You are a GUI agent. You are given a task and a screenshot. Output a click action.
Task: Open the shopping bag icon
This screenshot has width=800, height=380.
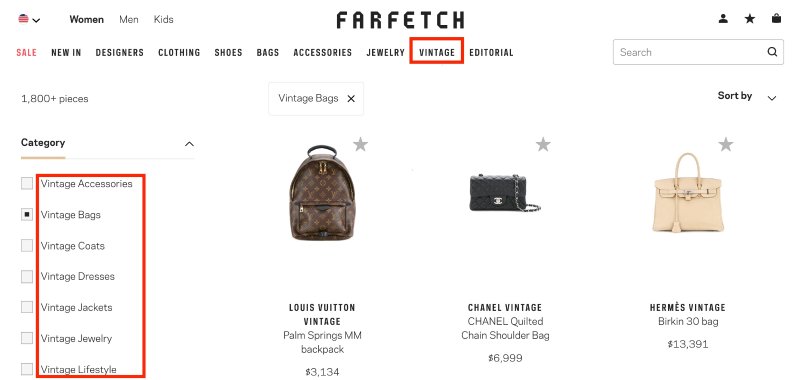[776, 19]
